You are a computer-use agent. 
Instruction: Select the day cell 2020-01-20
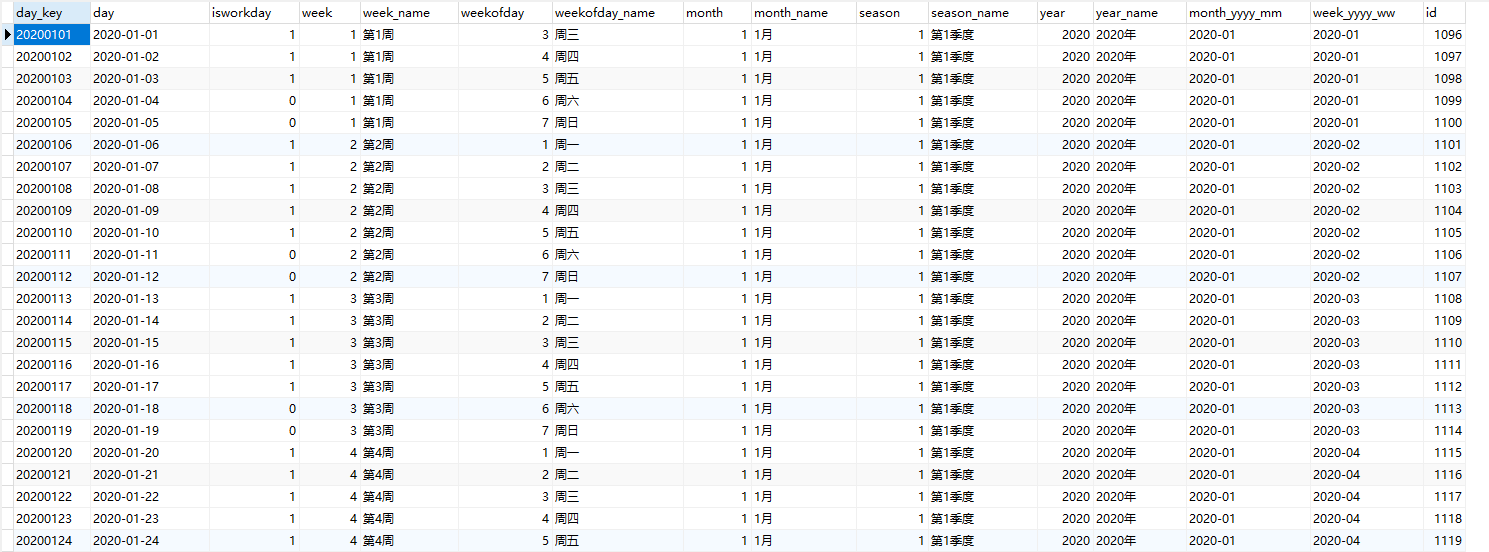click(x=150, y=453)
